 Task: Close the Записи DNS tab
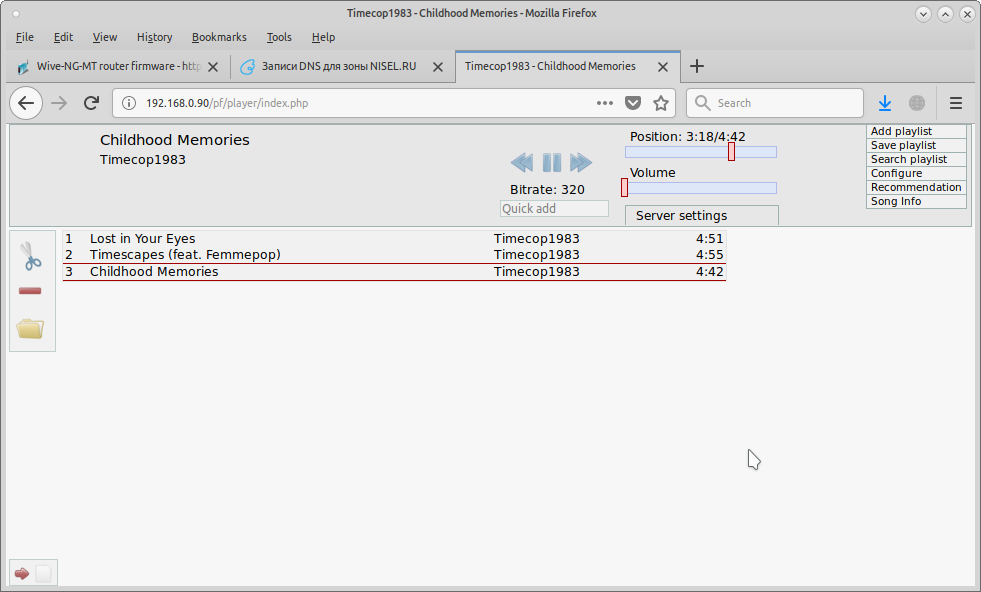[438, 67]
